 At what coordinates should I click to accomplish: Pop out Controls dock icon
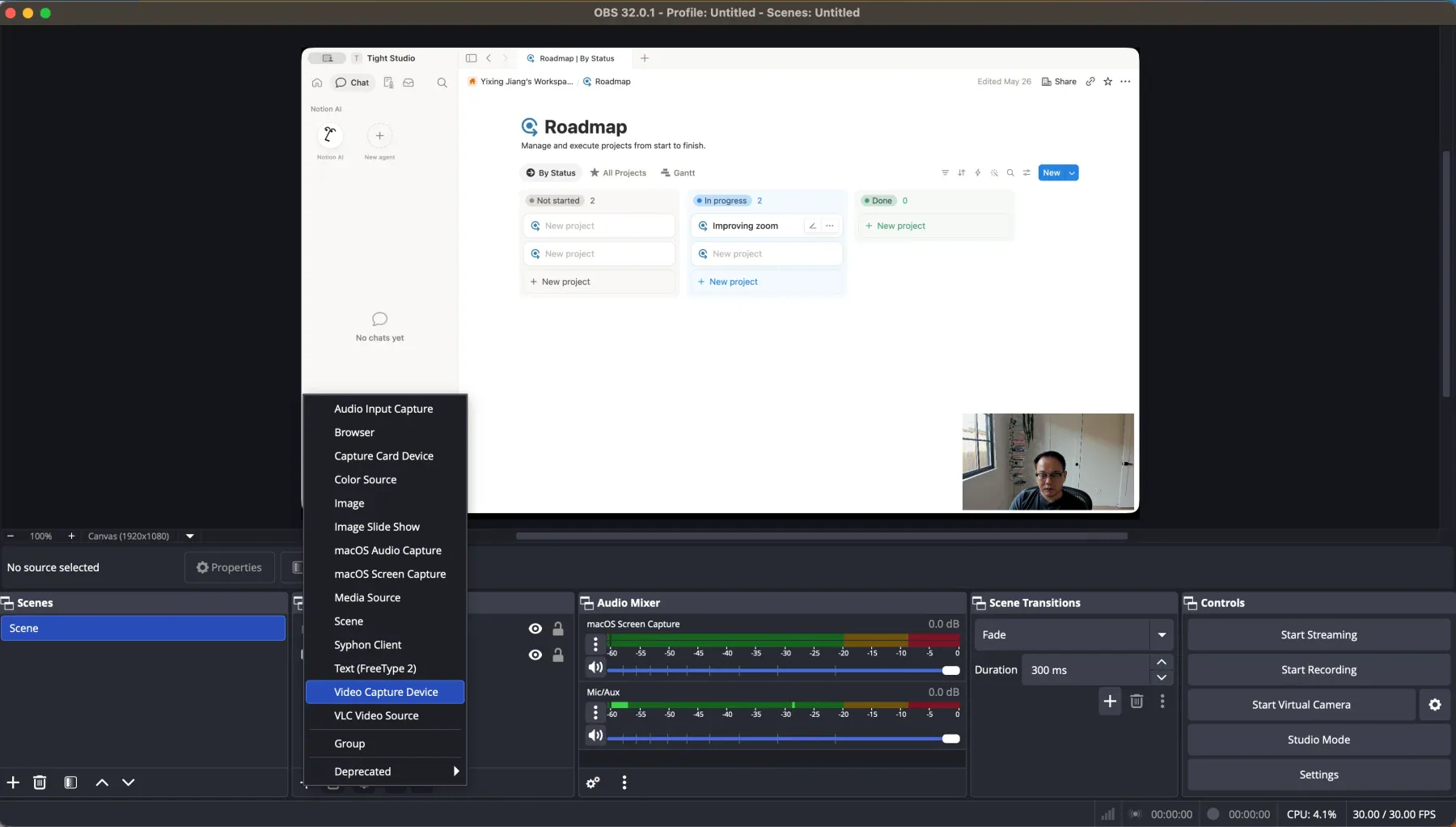(1191, 603)
